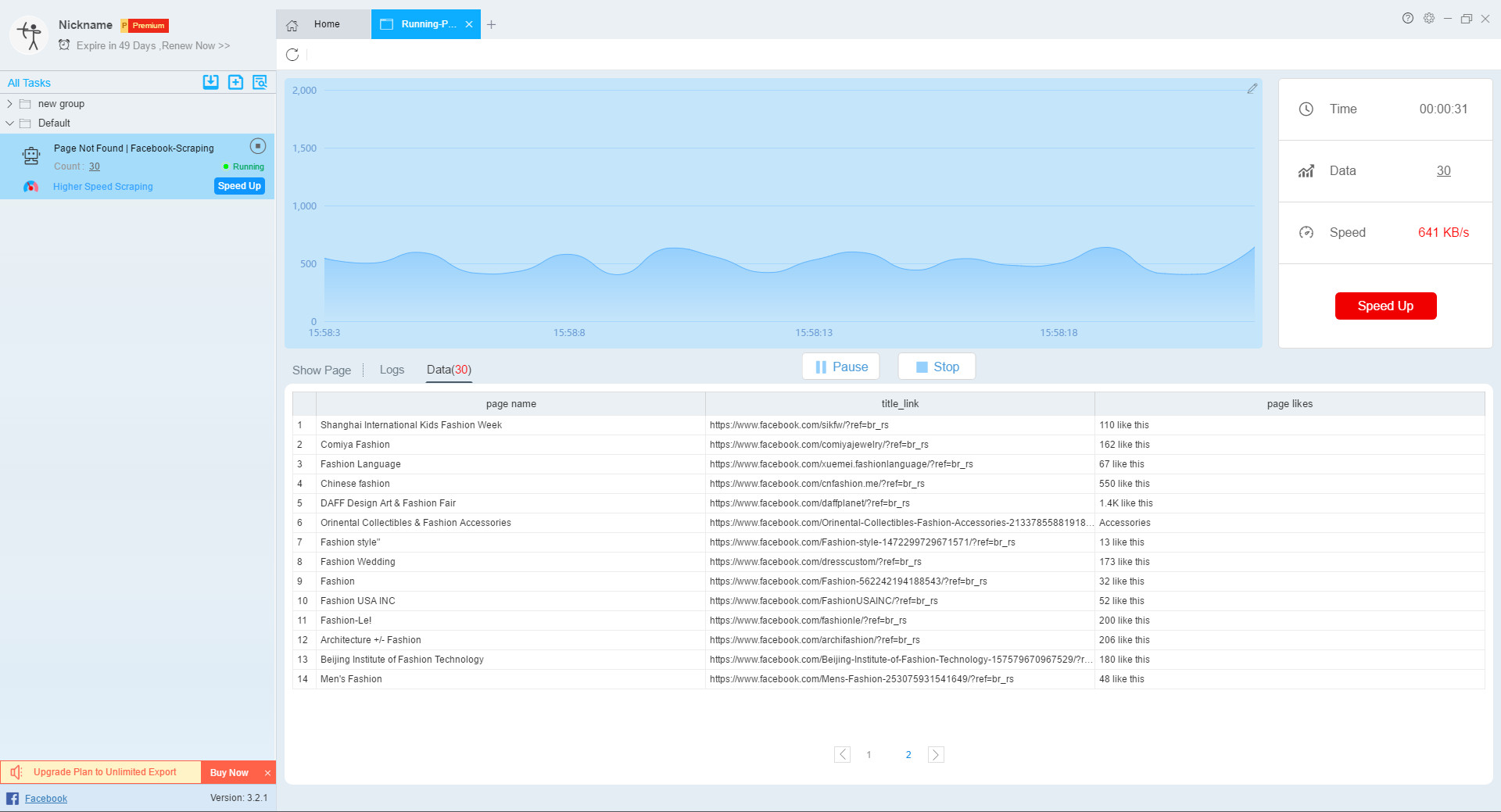Click the Premium badge

tap(145, 26)
